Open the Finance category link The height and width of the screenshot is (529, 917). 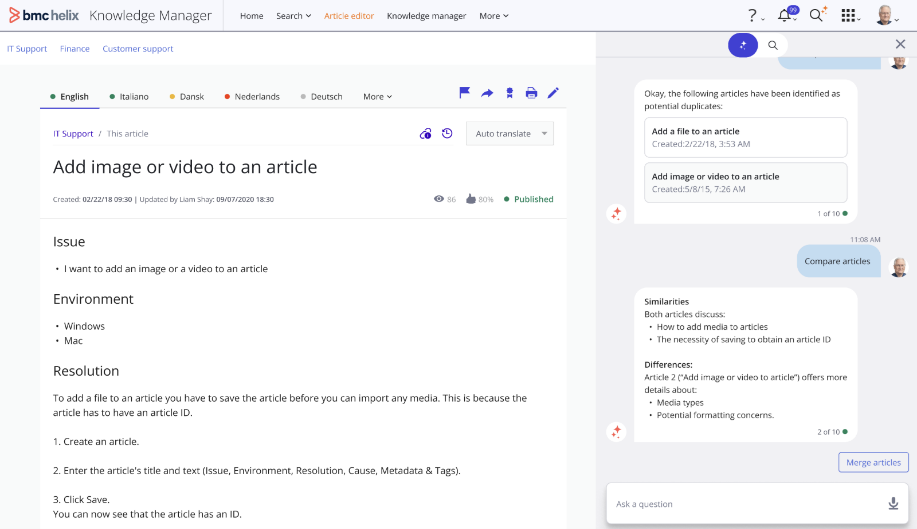(x=75, y=49)
